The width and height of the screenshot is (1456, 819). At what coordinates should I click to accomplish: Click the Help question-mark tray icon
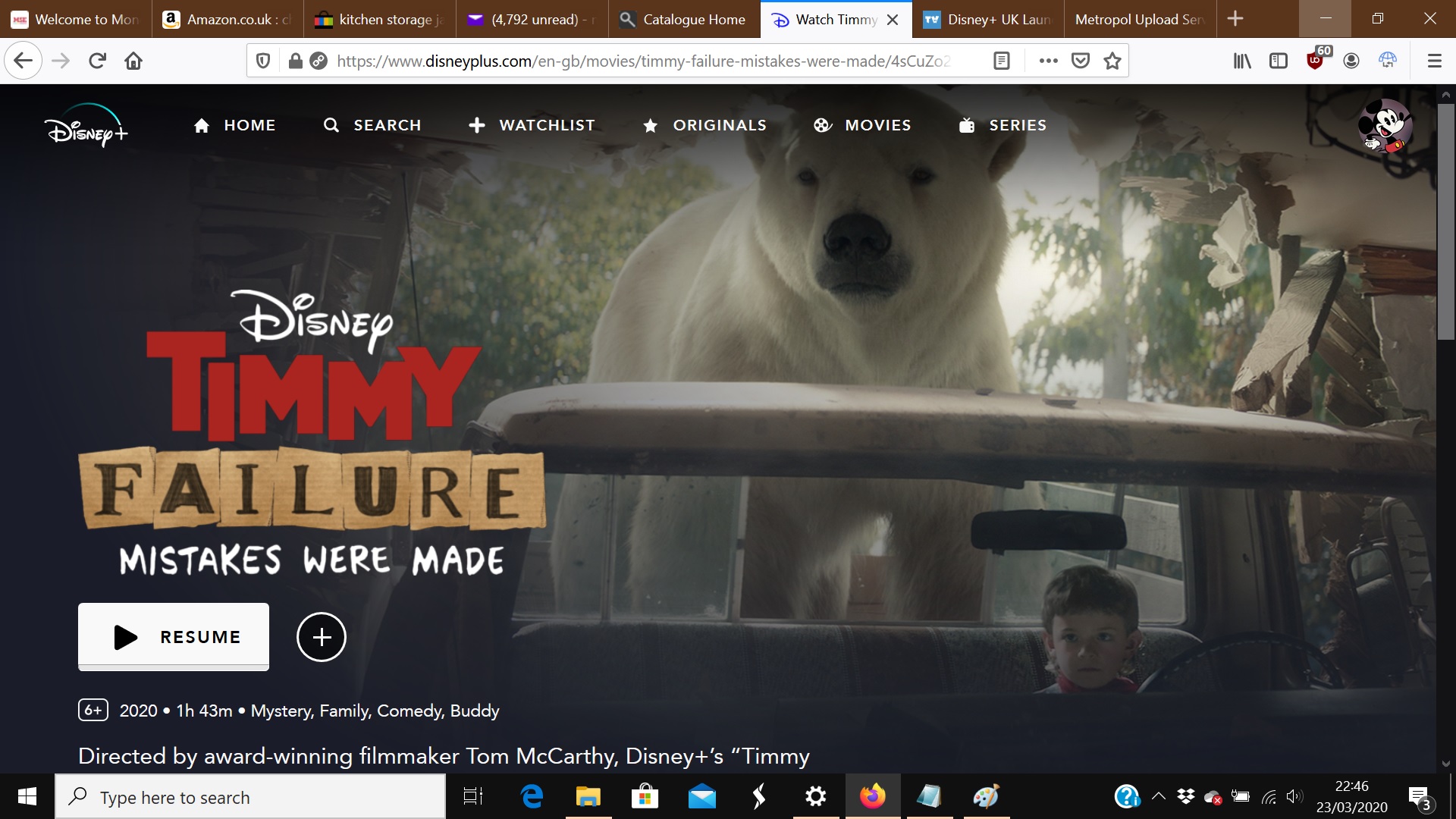tap(1128, 796)
